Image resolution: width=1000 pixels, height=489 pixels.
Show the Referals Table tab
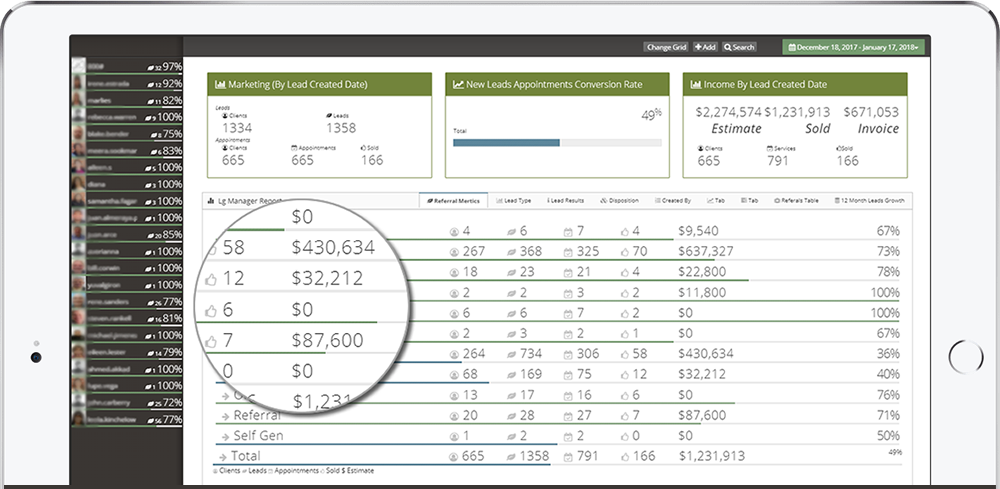(x=797, y=201)
